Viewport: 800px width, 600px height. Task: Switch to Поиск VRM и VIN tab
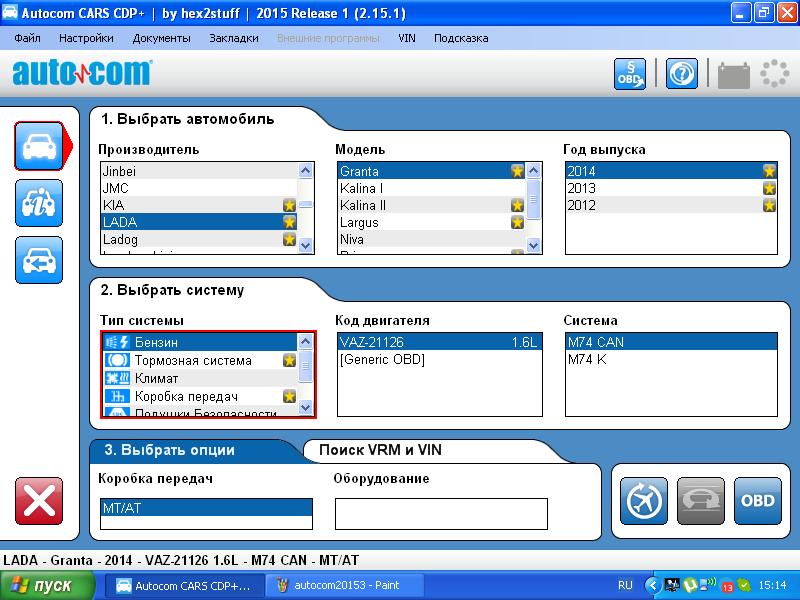(x=380, y=450)
